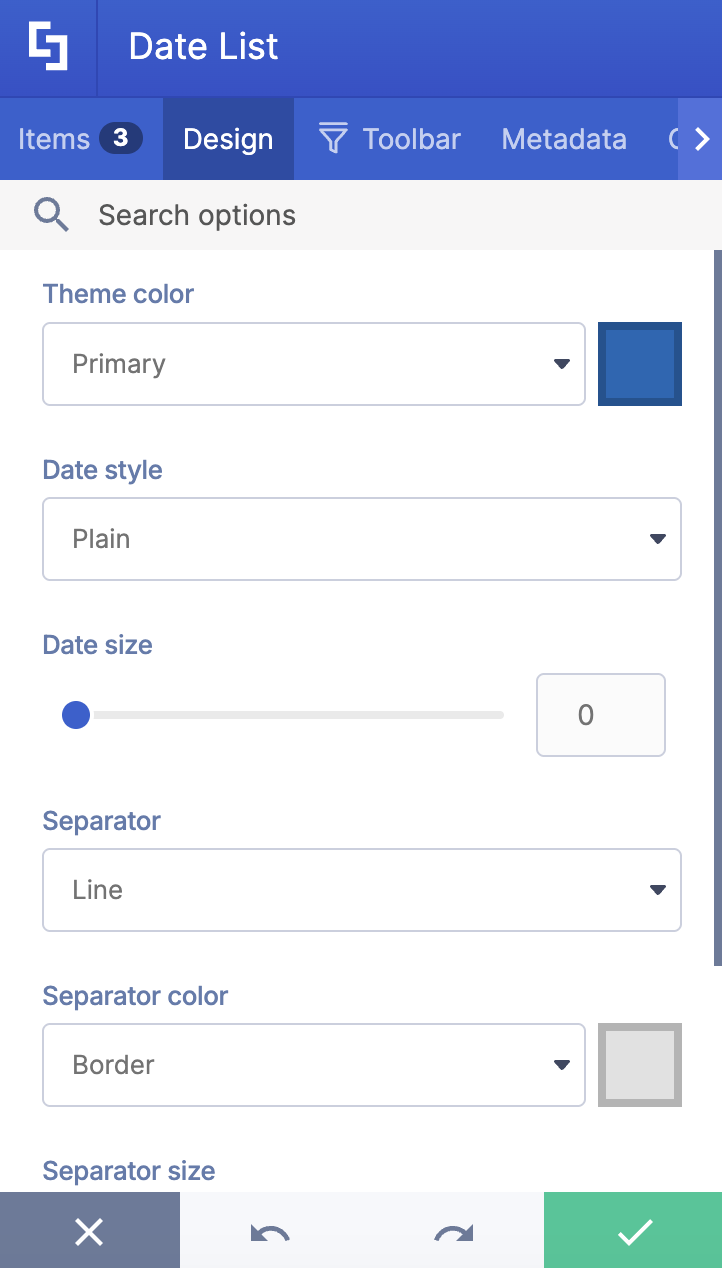Click the gray Separator color swatch

coord(640,1065)
